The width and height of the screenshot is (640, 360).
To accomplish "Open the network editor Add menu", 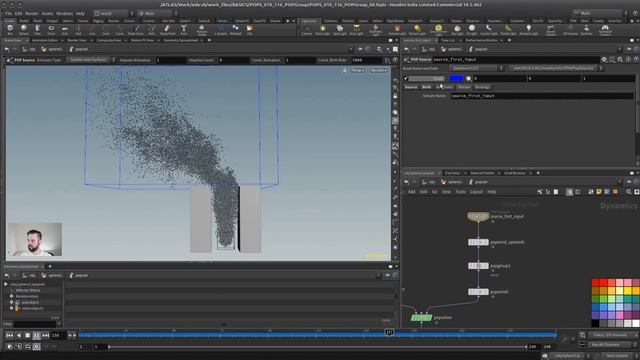I will [x=411, y=192].
